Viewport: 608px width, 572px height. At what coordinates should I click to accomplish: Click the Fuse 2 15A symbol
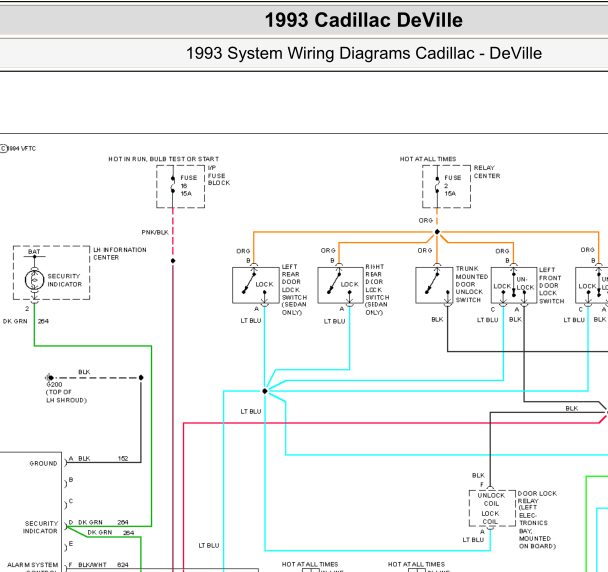pos(437,186)
